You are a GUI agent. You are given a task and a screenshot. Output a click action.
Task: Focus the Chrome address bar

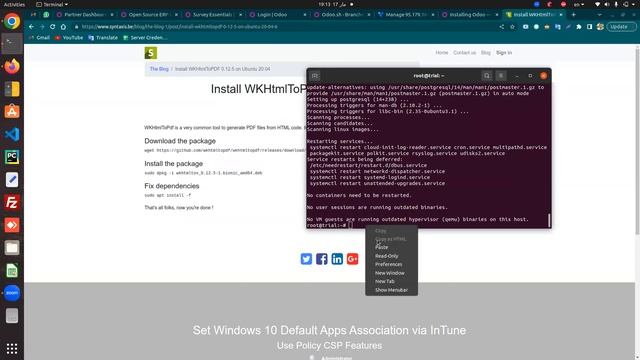286,27
